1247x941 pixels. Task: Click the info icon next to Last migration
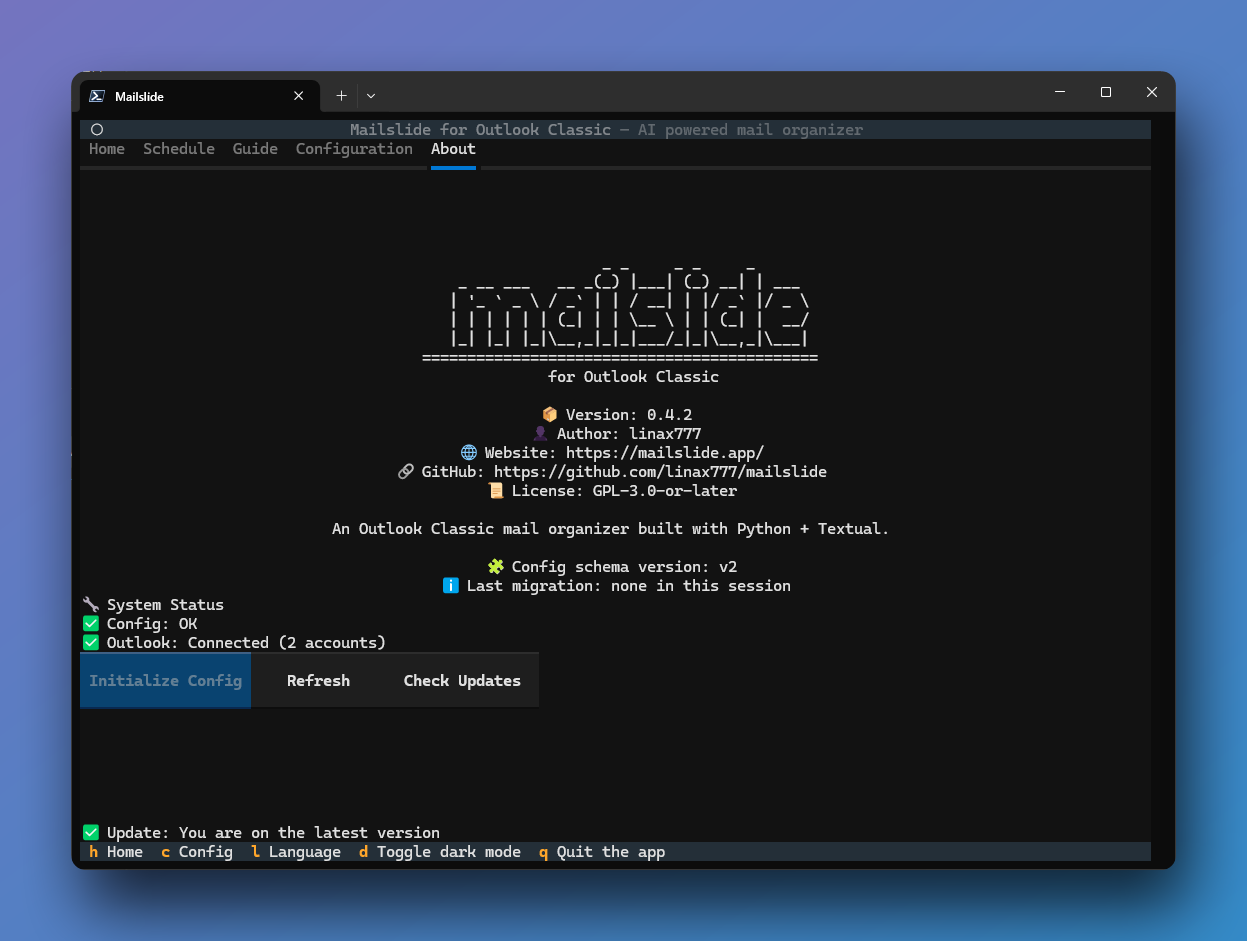[450, 585]
